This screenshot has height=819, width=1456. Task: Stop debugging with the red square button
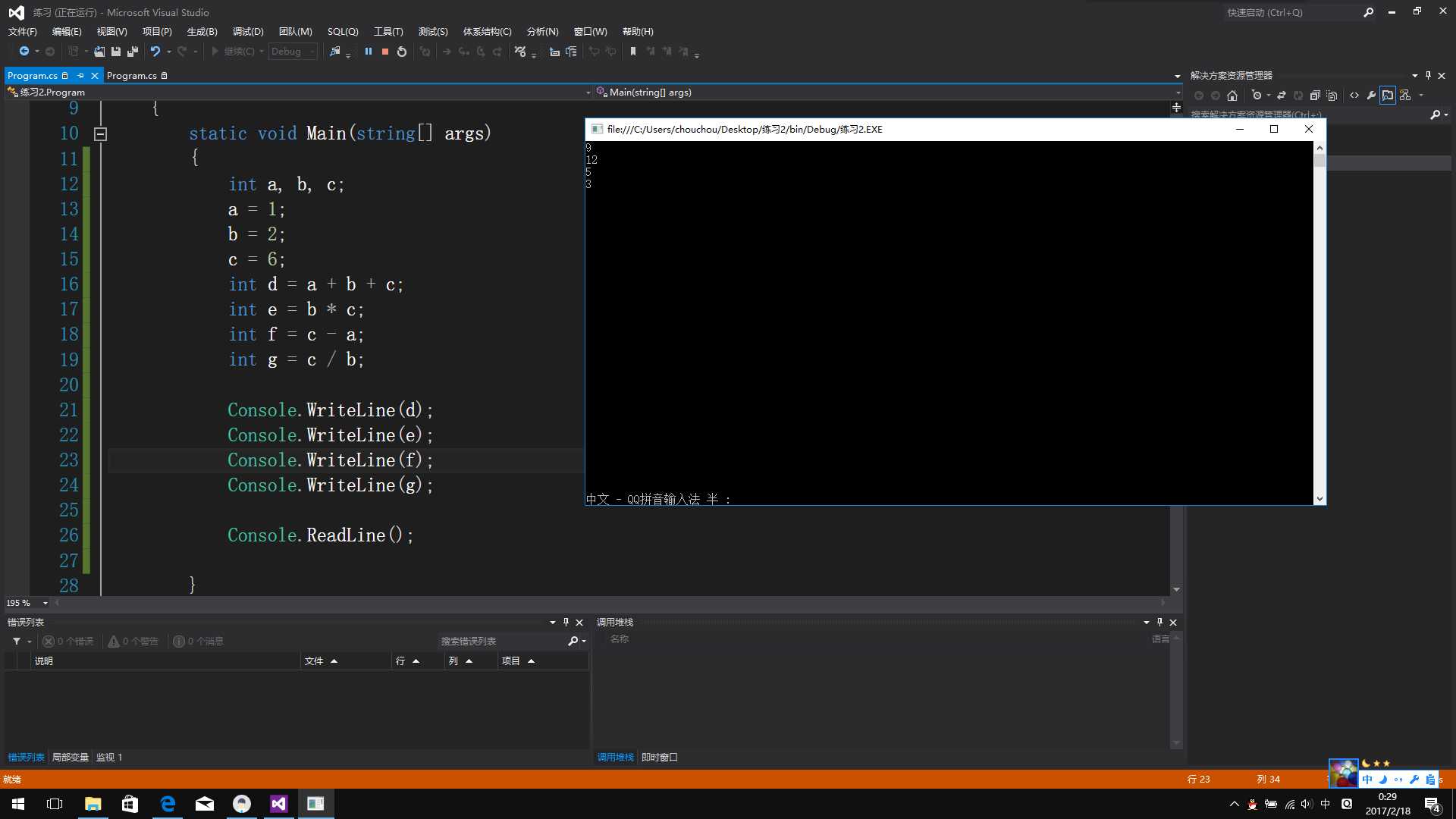coord(385,52)
